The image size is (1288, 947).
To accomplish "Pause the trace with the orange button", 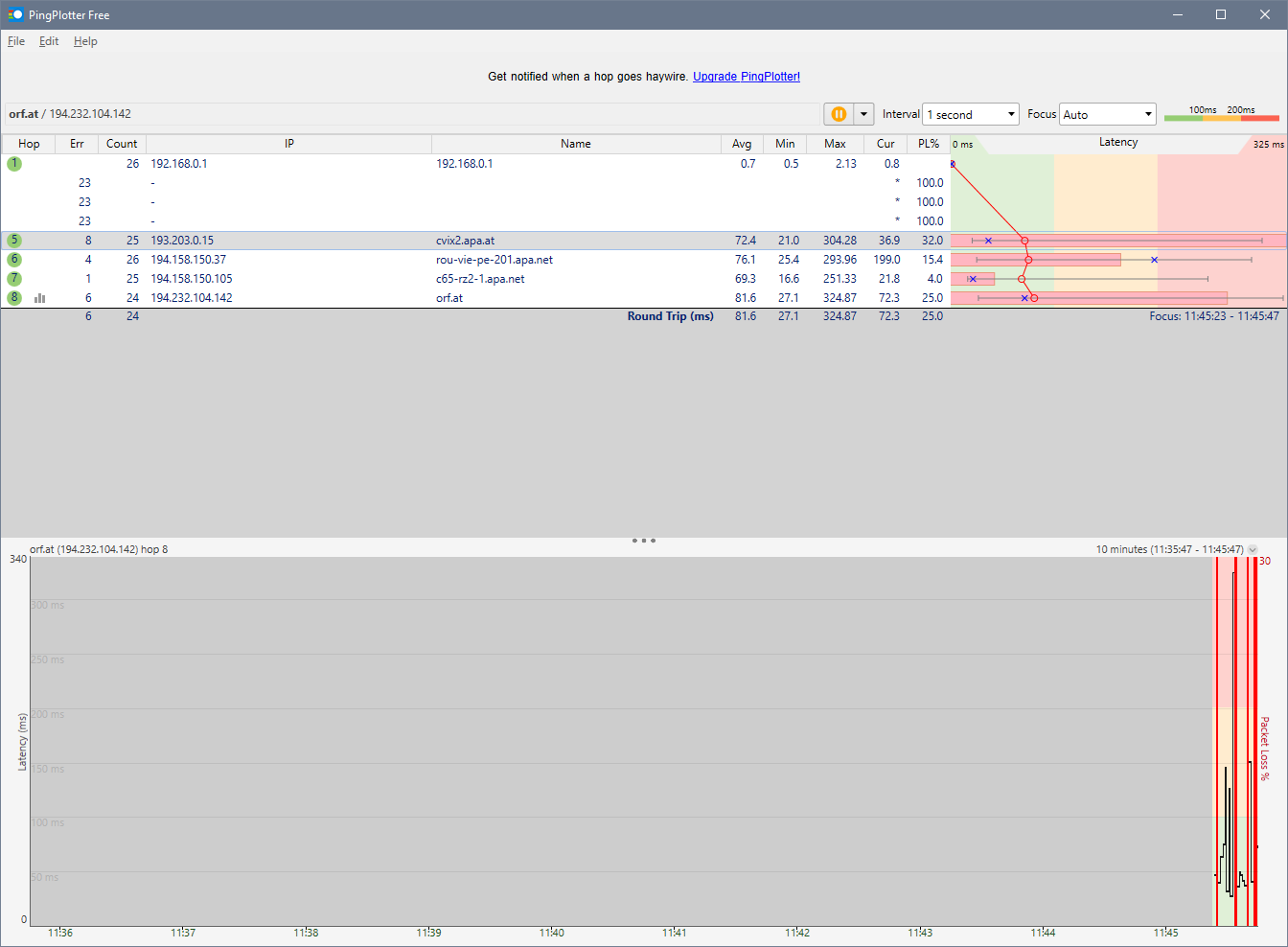I will 839,114.
